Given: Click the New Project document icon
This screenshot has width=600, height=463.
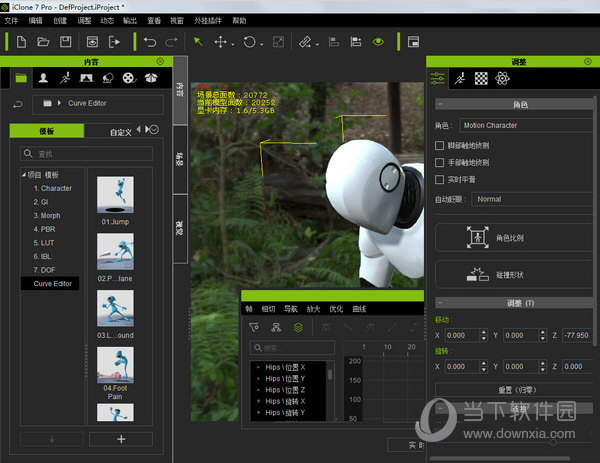Looking at the screenshot, I should [x=21, y=41].
